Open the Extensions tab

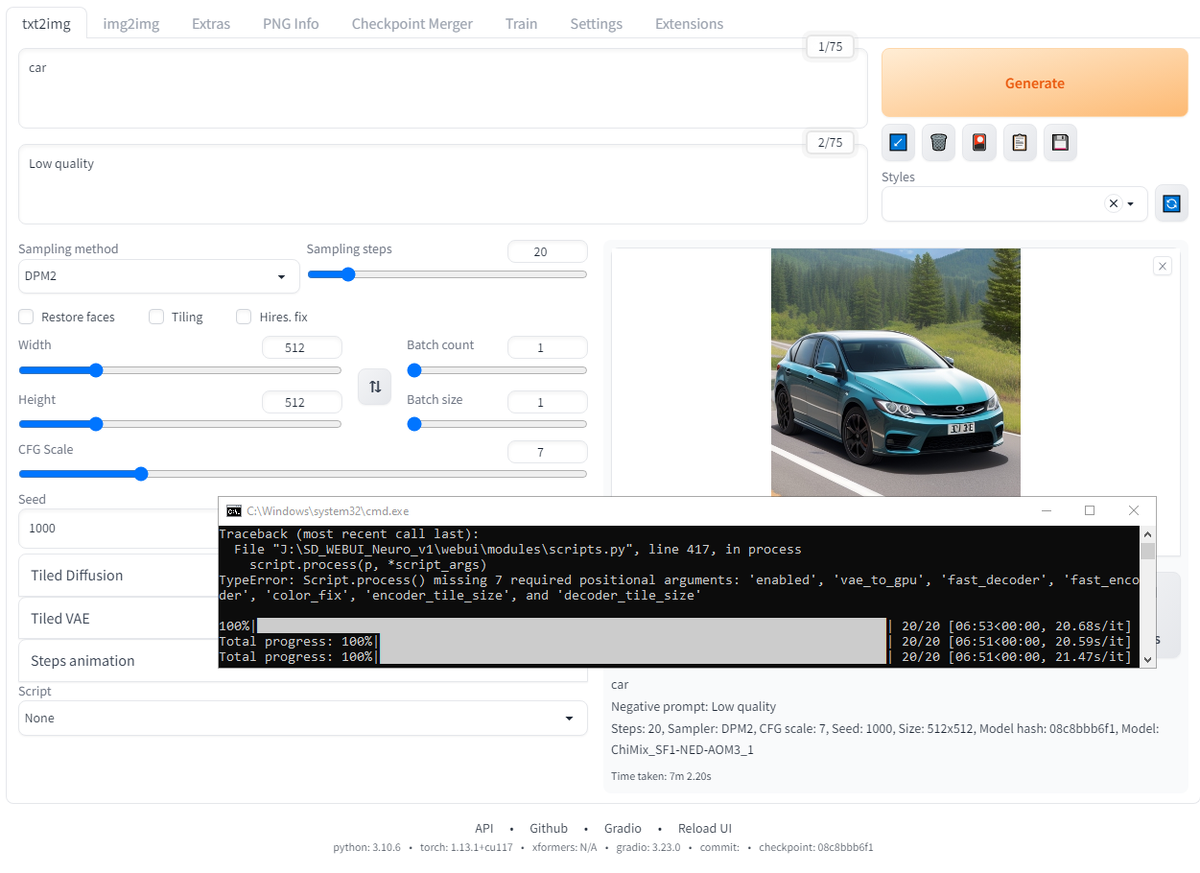point(689,23)
